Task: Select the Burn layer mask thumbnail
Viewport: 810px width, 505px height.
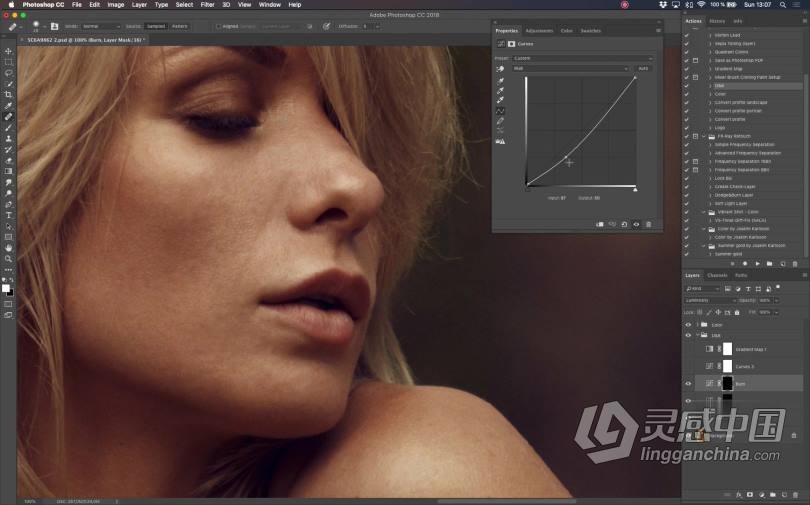Action: (x=727, y=384)
